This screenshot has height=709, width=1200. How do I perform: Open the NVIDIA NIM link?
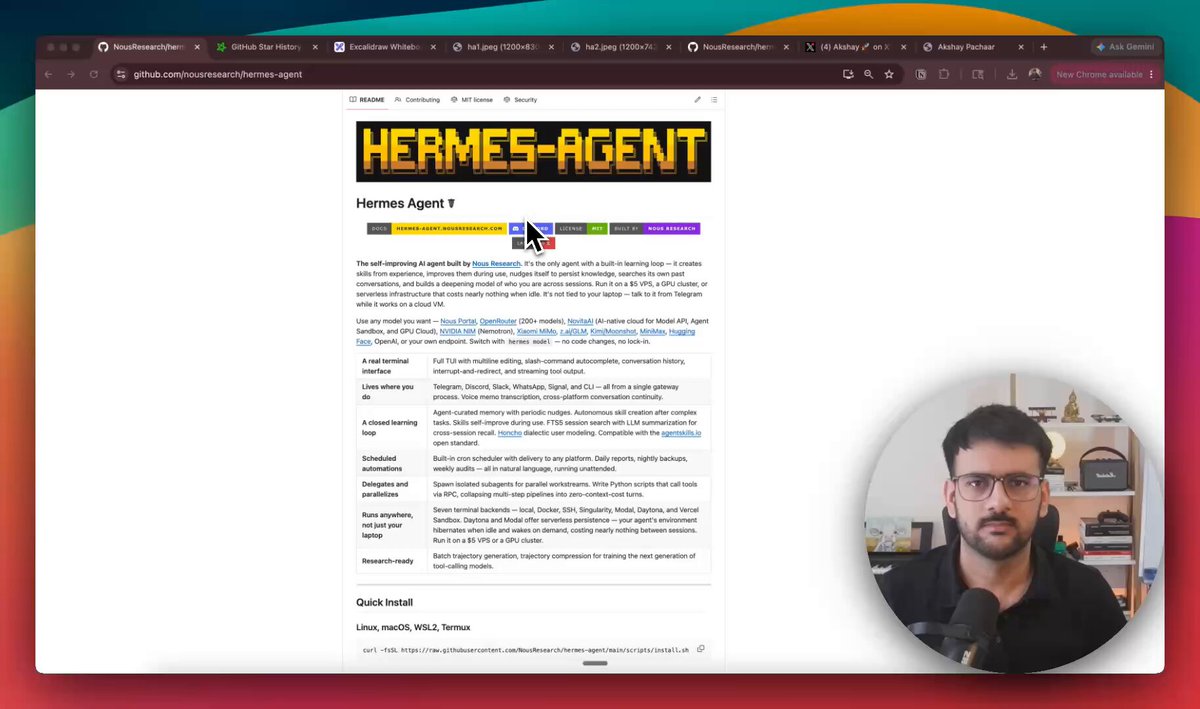457,331
